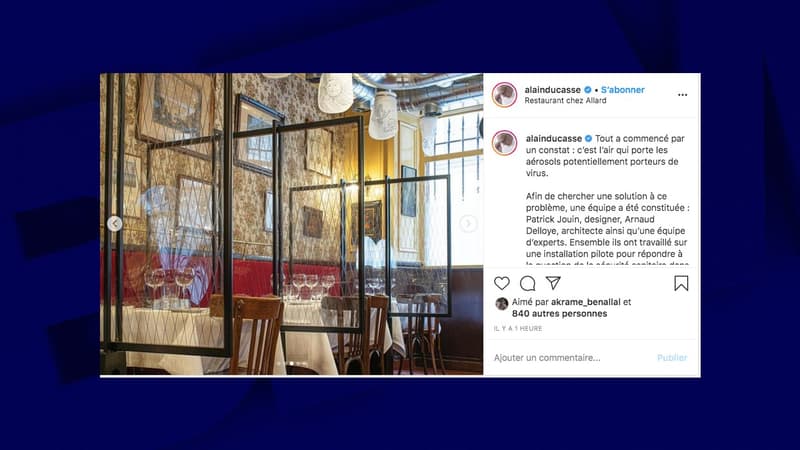Screen dimensions: 800x450
Task: Open the three-dot more options menu
Action: pyautogui.click(x=682, y=95)
